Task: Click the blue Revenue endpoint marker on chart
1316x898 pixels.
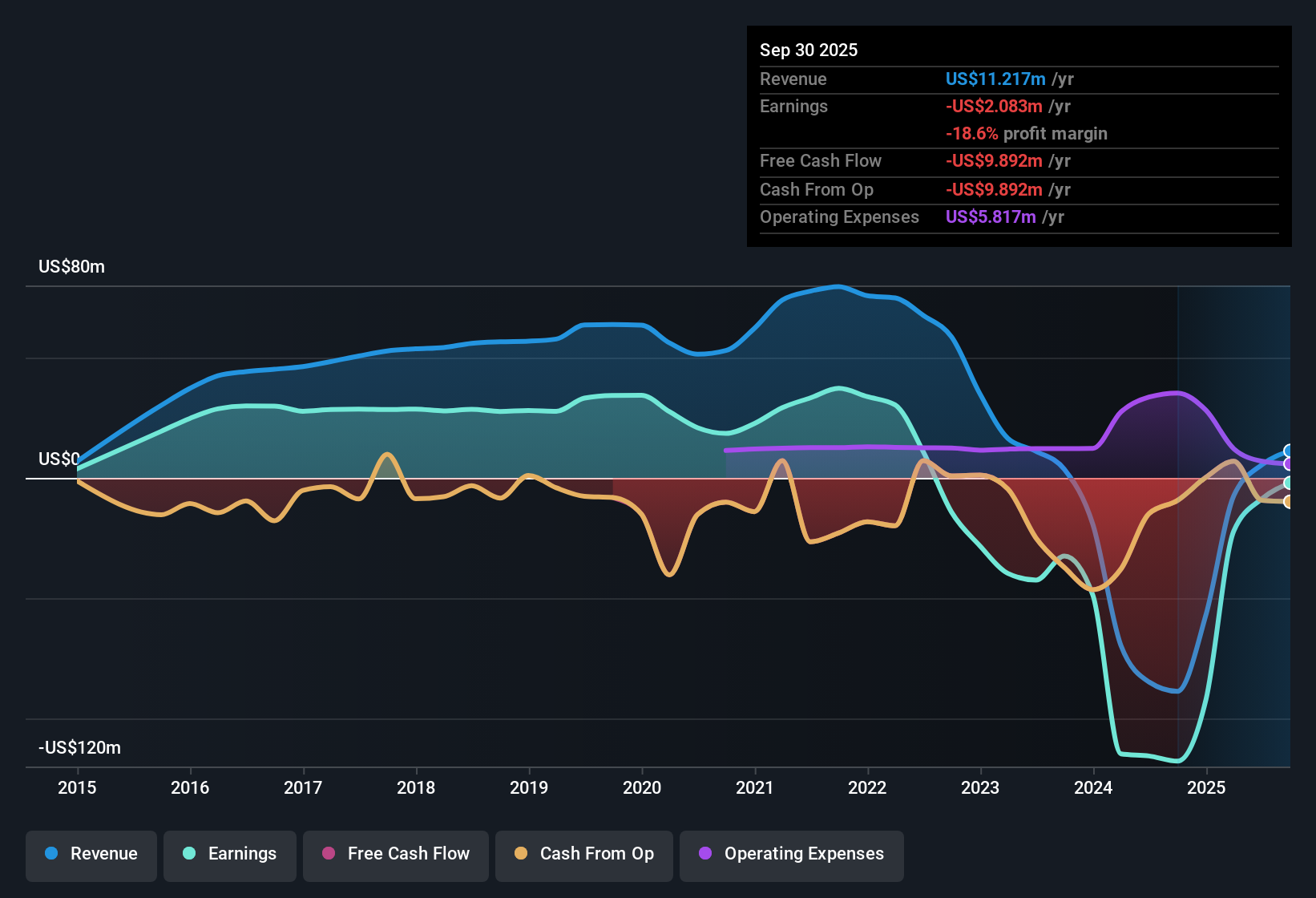Action: coord(1287,450)
